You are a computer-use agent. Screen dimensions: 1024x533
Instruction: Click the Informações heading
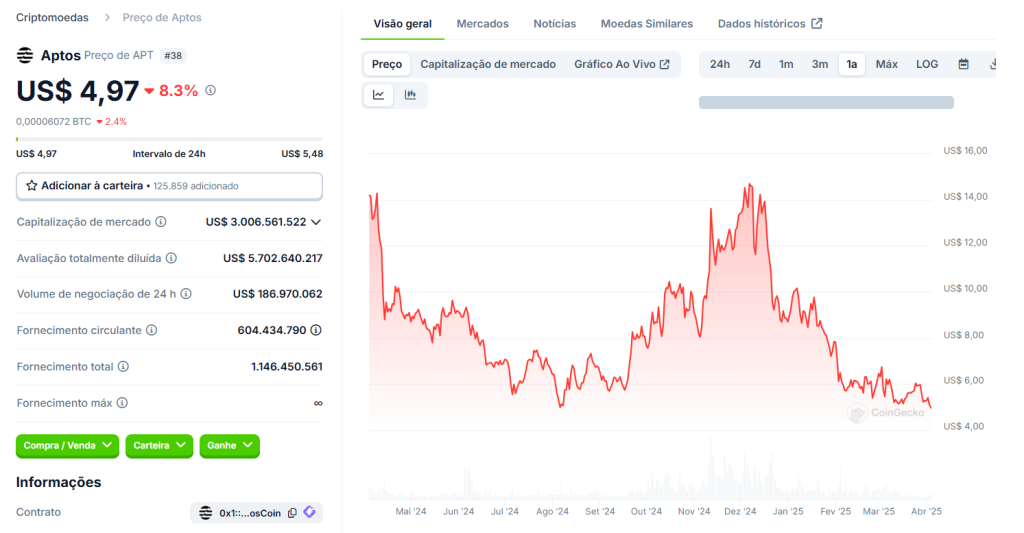pos(59,482)
